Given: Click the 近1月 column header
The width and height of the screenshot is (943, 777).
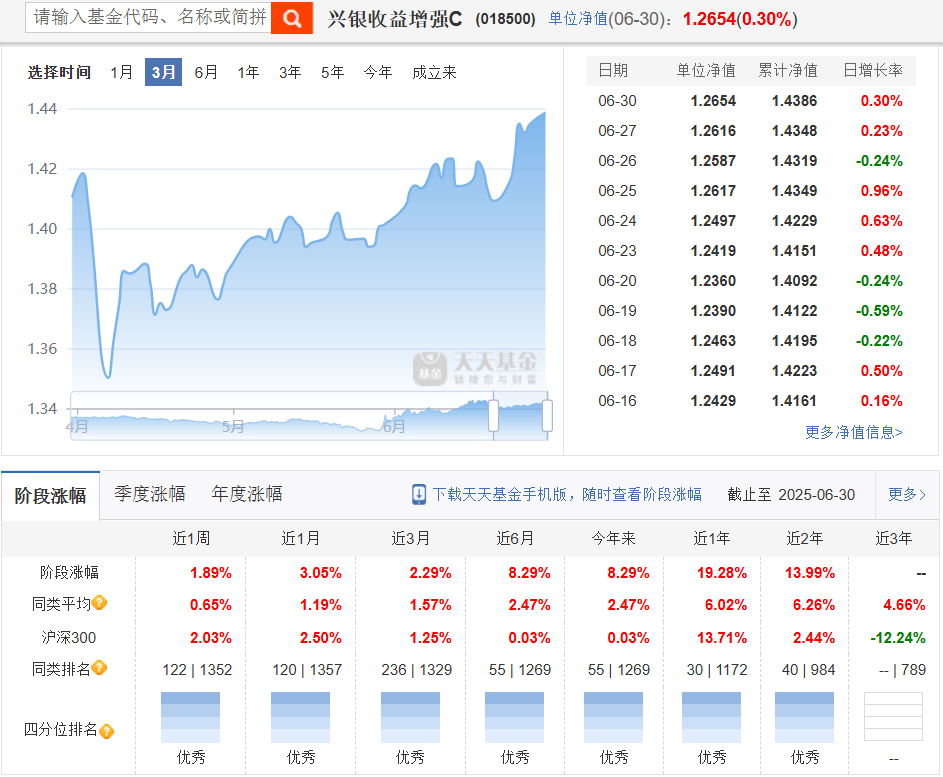Looking at the screenshot, I should [301, 538].
